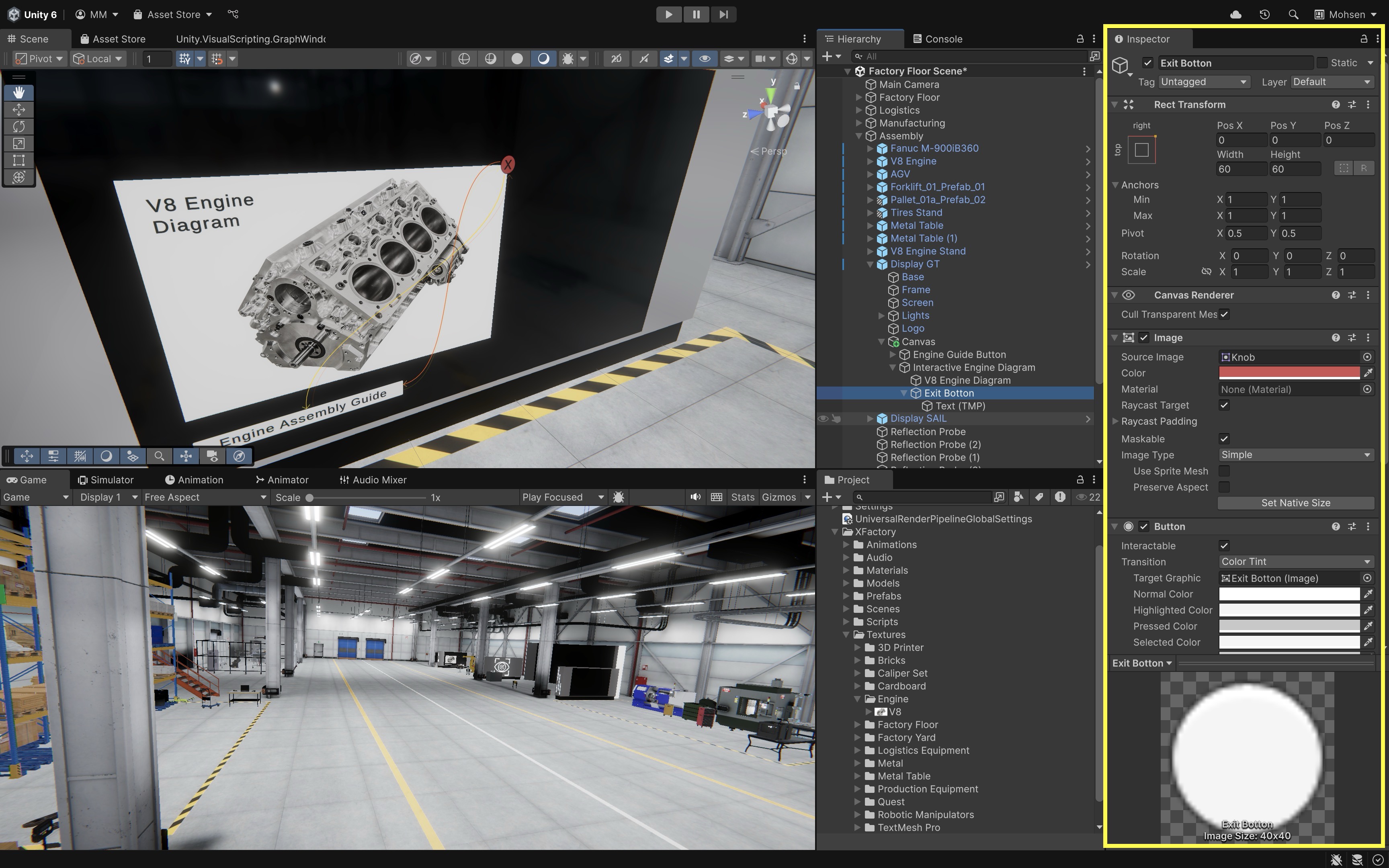The image size is (1389, 868).
Task: Expand the Display SAIL hierarchy item
Action: click(870, 418)
